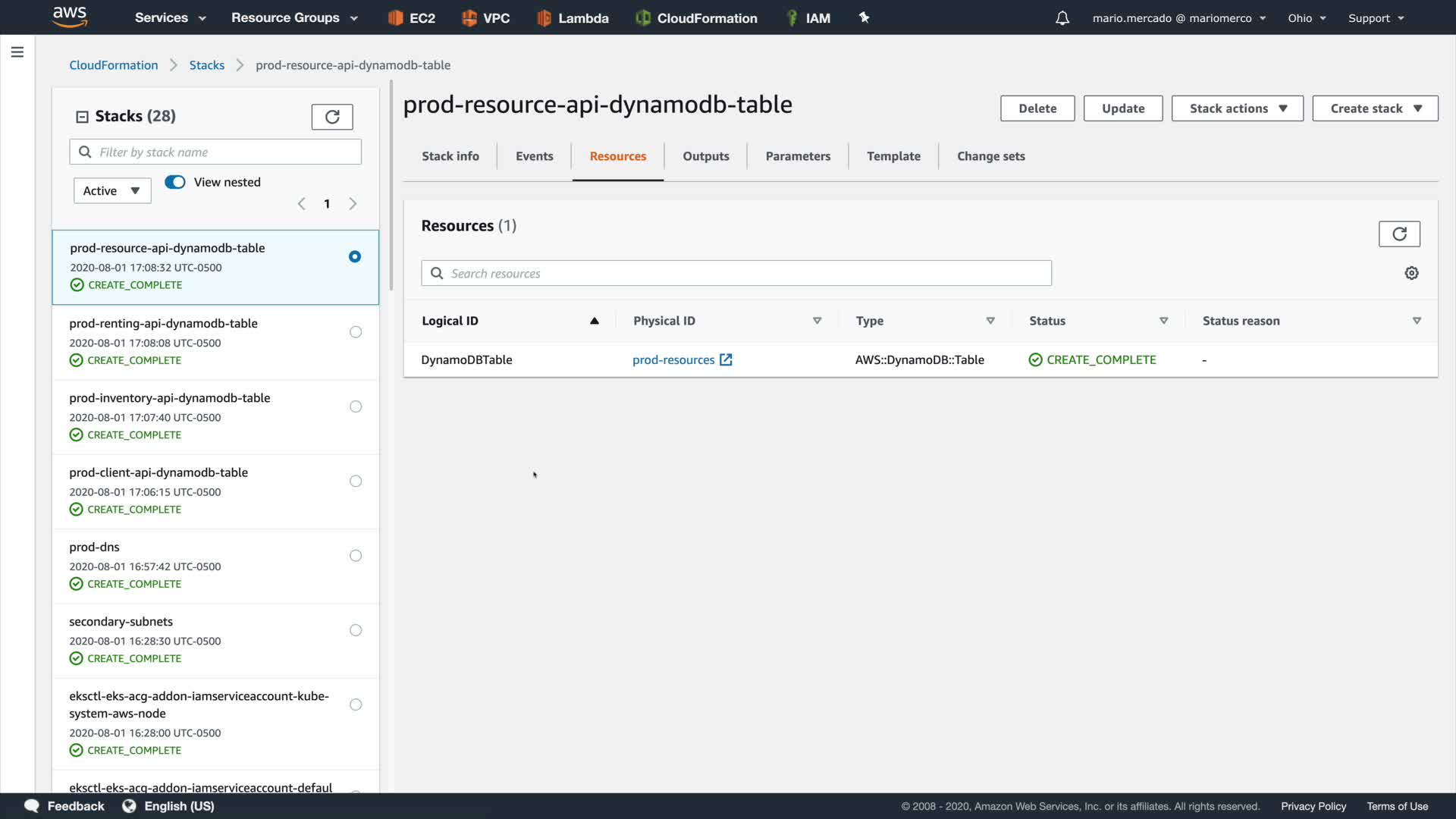
Task: Select the prod-dns stack radio button
Action: click(355, 556)
